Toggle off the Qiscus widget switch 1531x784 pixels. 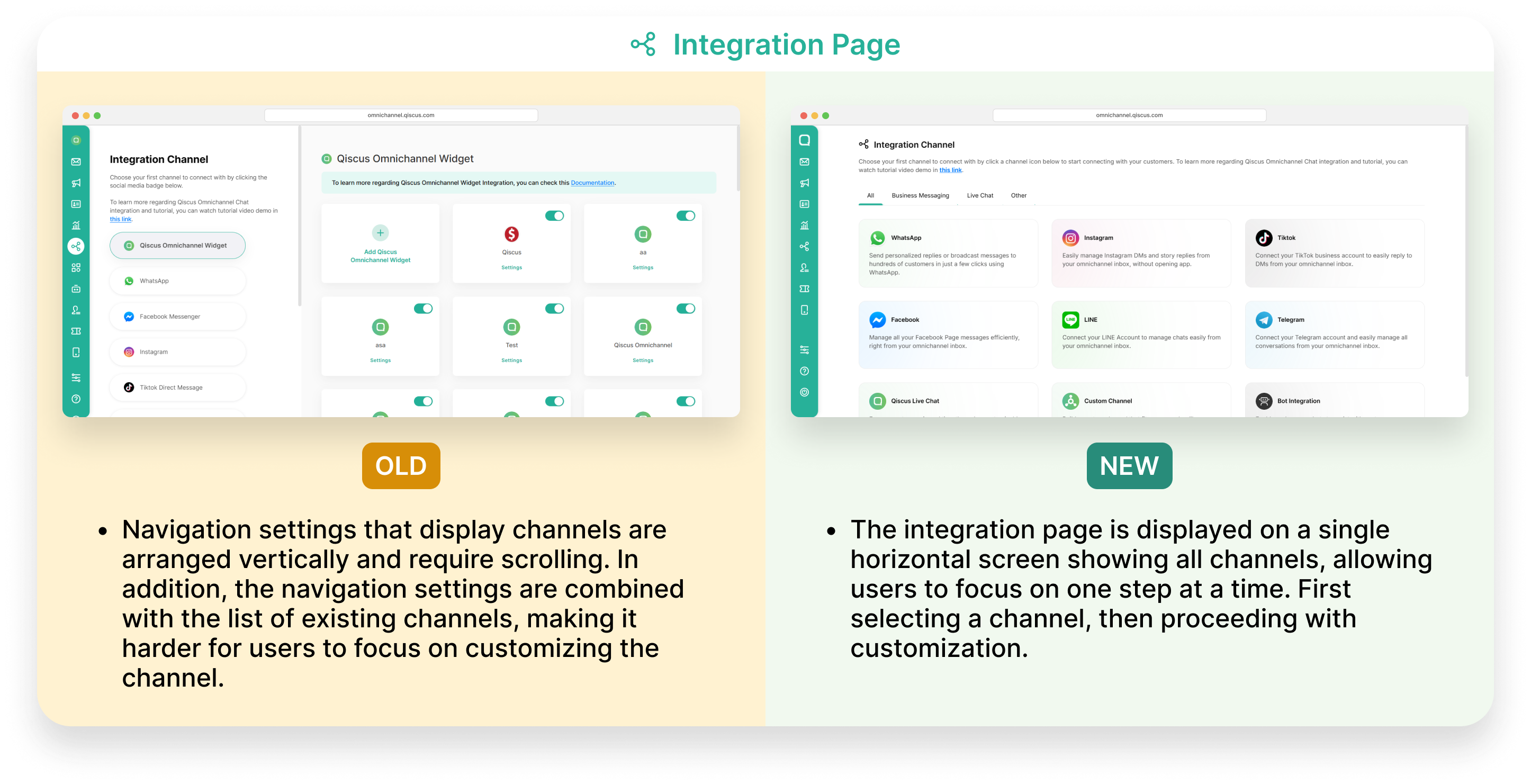554,216
